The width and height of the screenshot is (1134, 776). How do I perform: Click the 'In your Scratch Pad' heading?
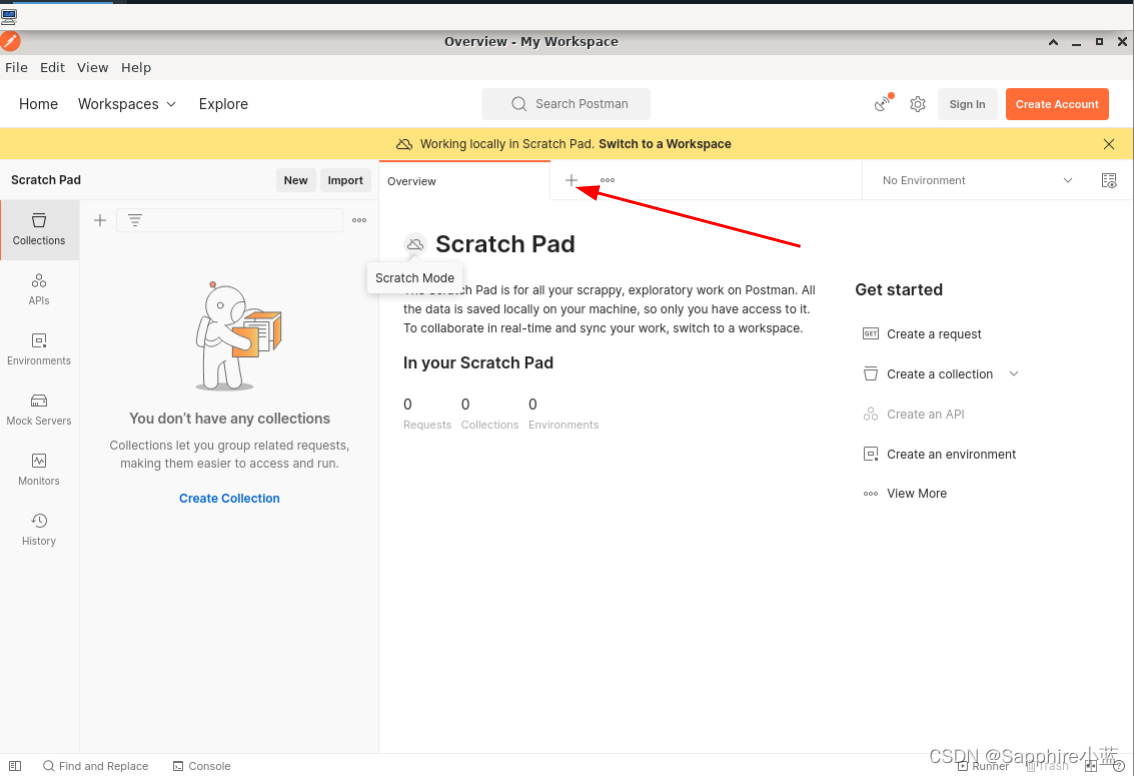click(478, 363)
